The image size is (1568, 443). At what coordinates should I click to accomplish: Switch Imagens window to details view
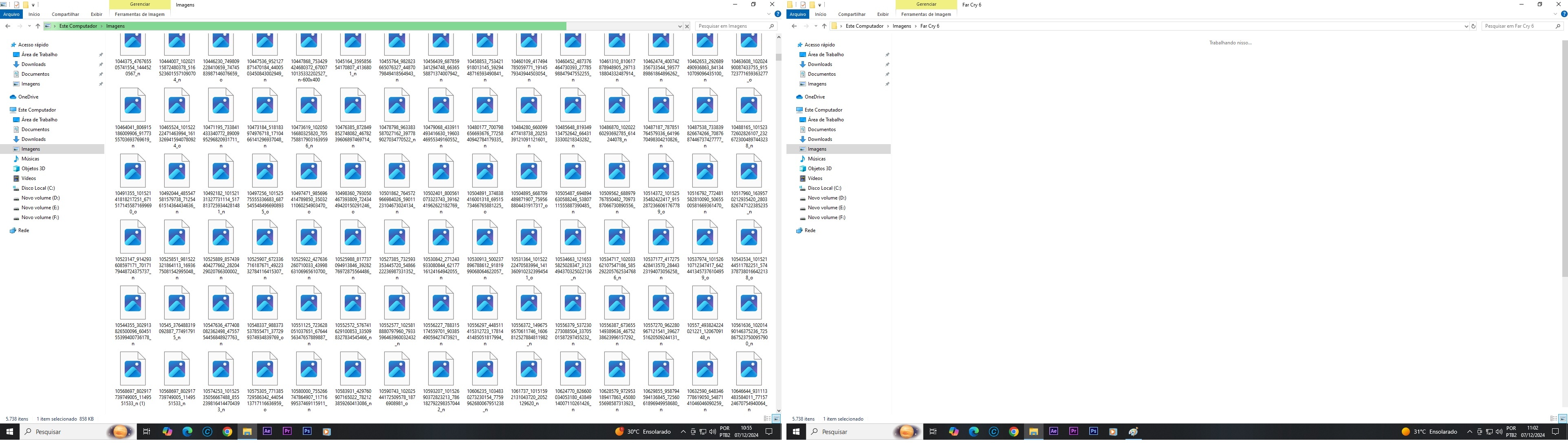[x=767, y=419]
